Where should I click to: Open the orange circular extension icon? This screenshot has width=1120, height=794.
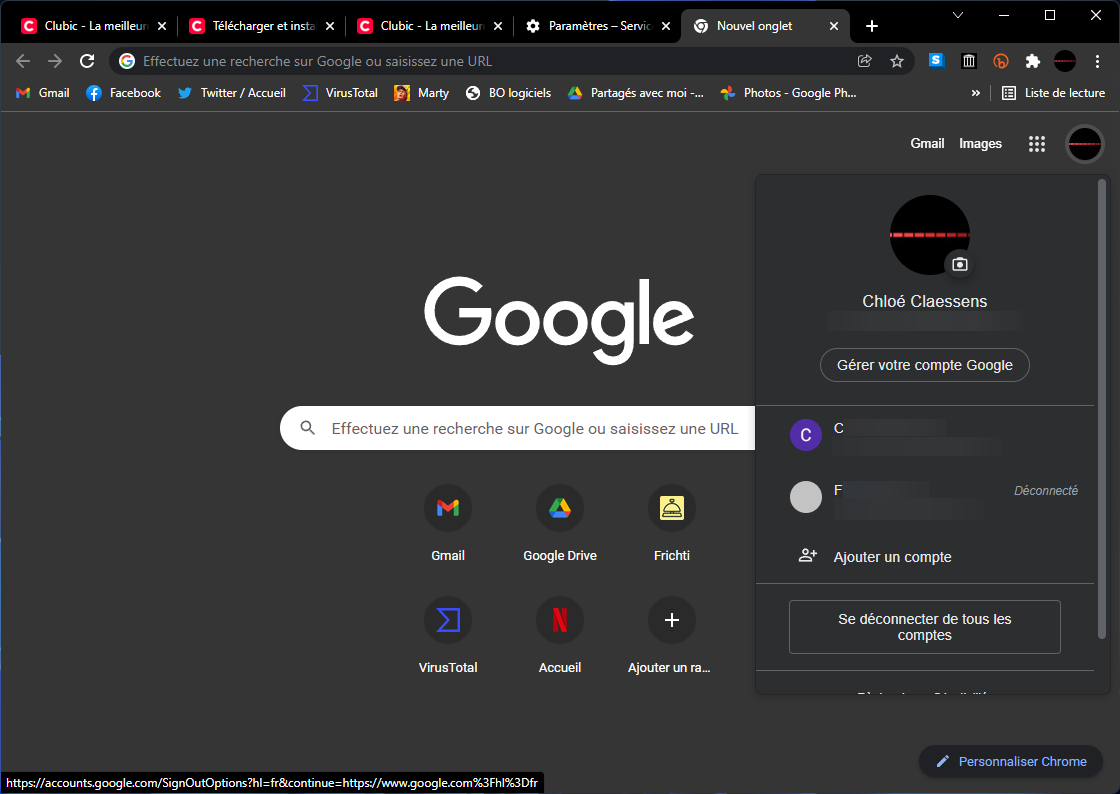click(x=1001, y=61)
